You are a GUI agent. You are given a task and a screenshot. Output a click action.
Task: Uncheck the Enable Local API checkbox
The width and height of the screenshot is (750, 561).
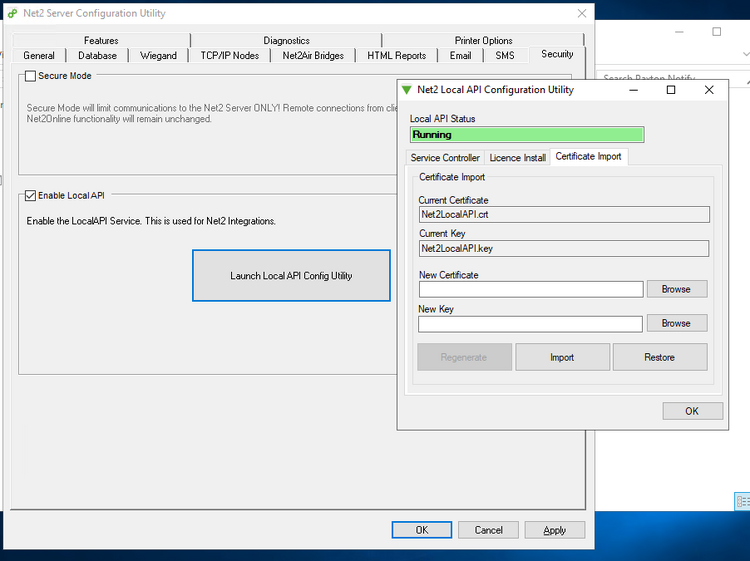click(x=30, y=196)
